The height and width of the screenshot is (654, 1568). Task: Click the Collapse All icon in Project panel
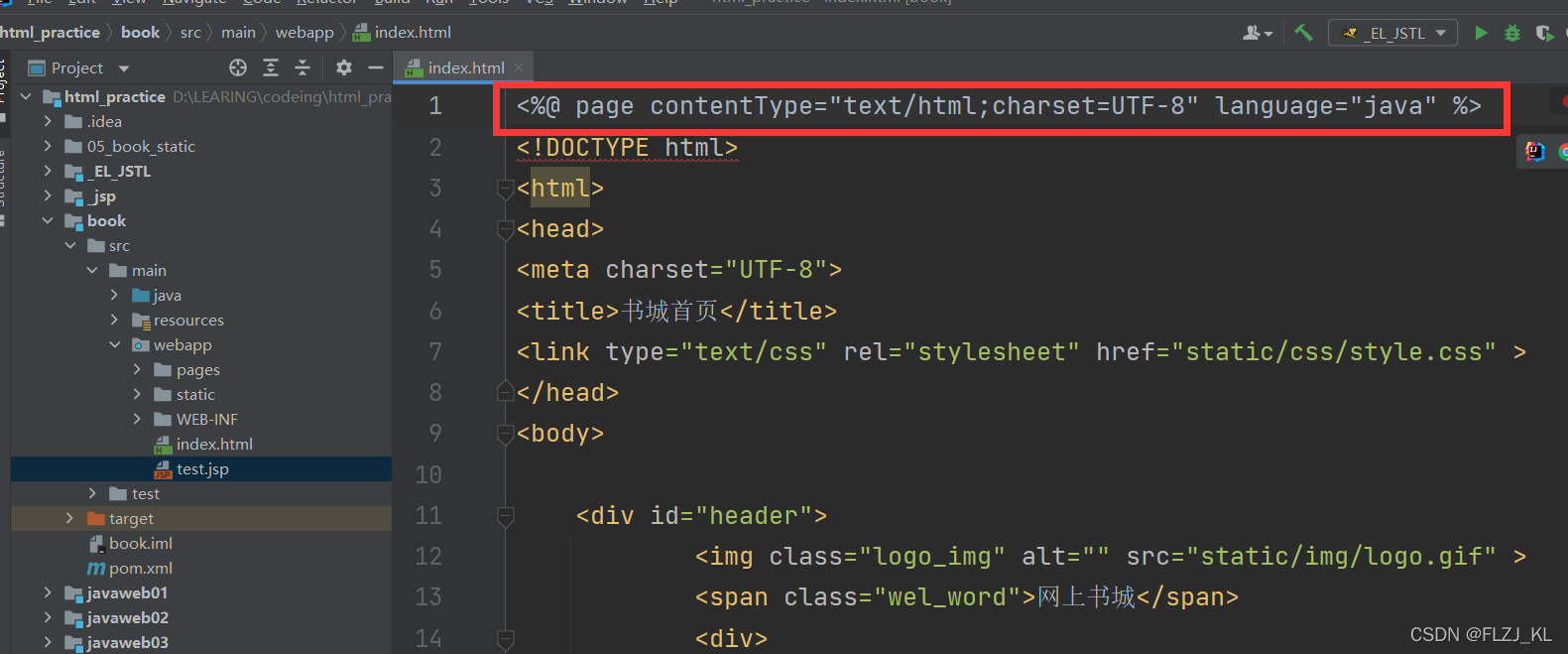pyautogui.click(x=302, y=67)
